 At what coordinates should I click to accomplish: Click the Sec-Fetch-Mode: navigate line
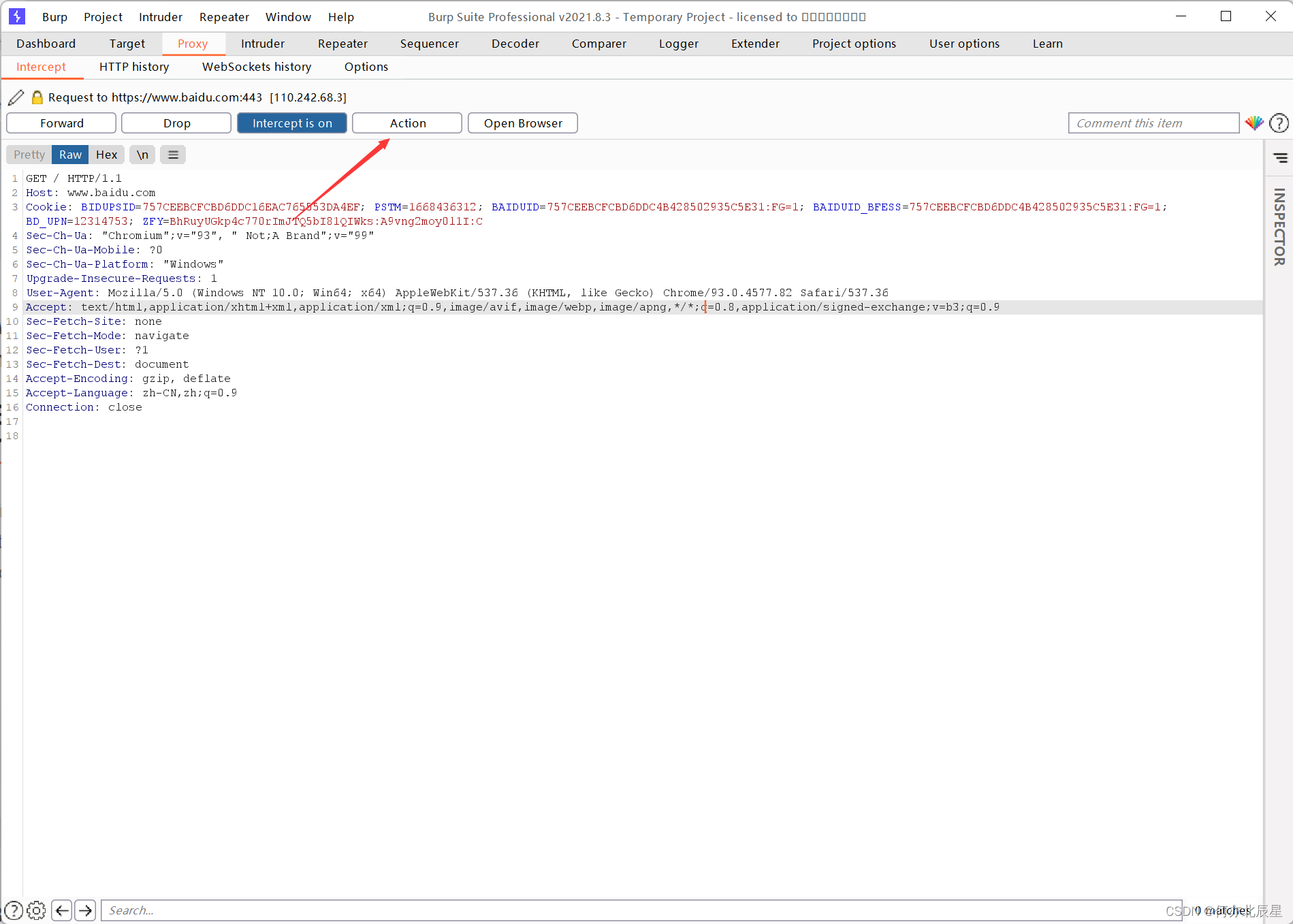point(108,336)
